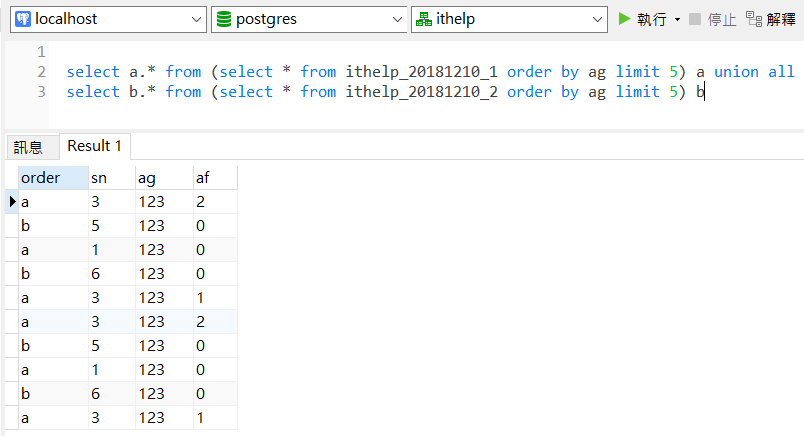Screen dimensions: 804x436
Task: Click the af value 2 in the first row
Action: coord(215,202)
